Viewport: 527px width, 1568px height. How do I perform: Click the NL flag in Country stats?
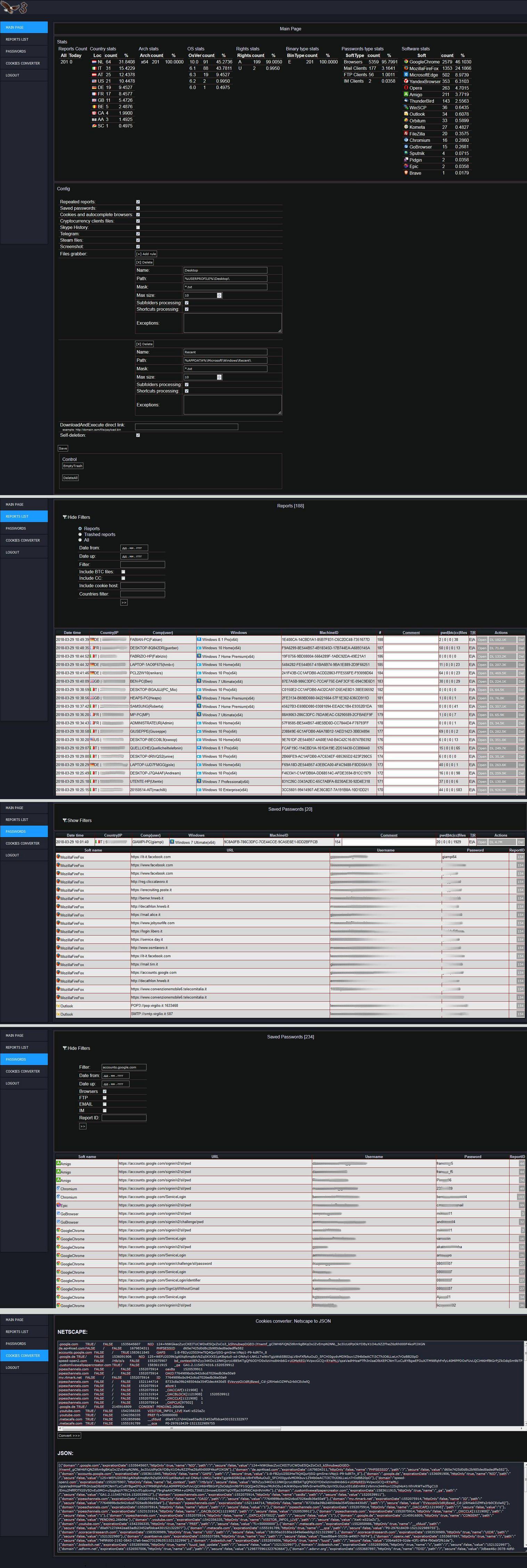94,62
